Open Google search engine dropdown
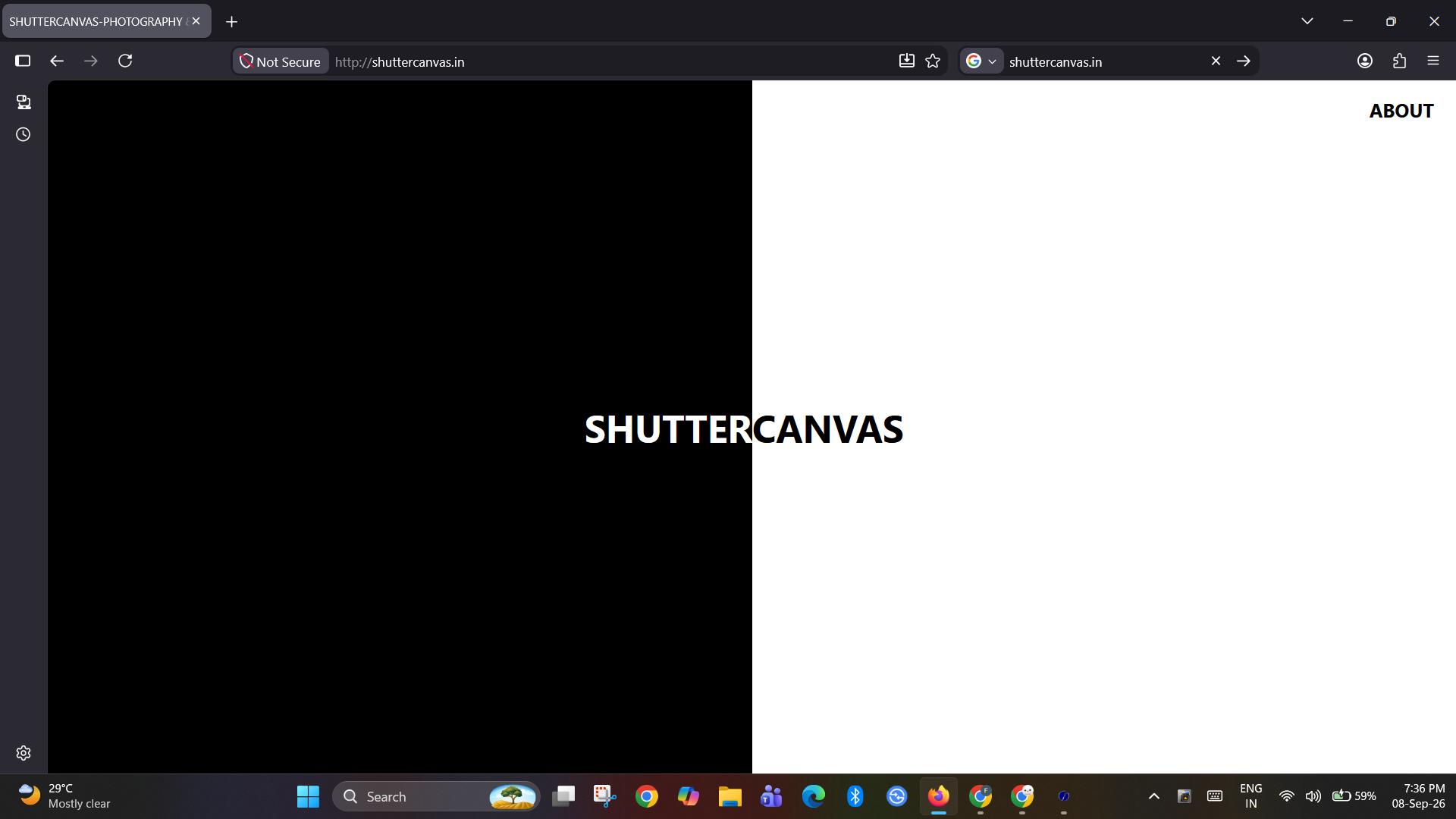The width and height of the screenshot is (1456, 819). [x=981, y=61]
